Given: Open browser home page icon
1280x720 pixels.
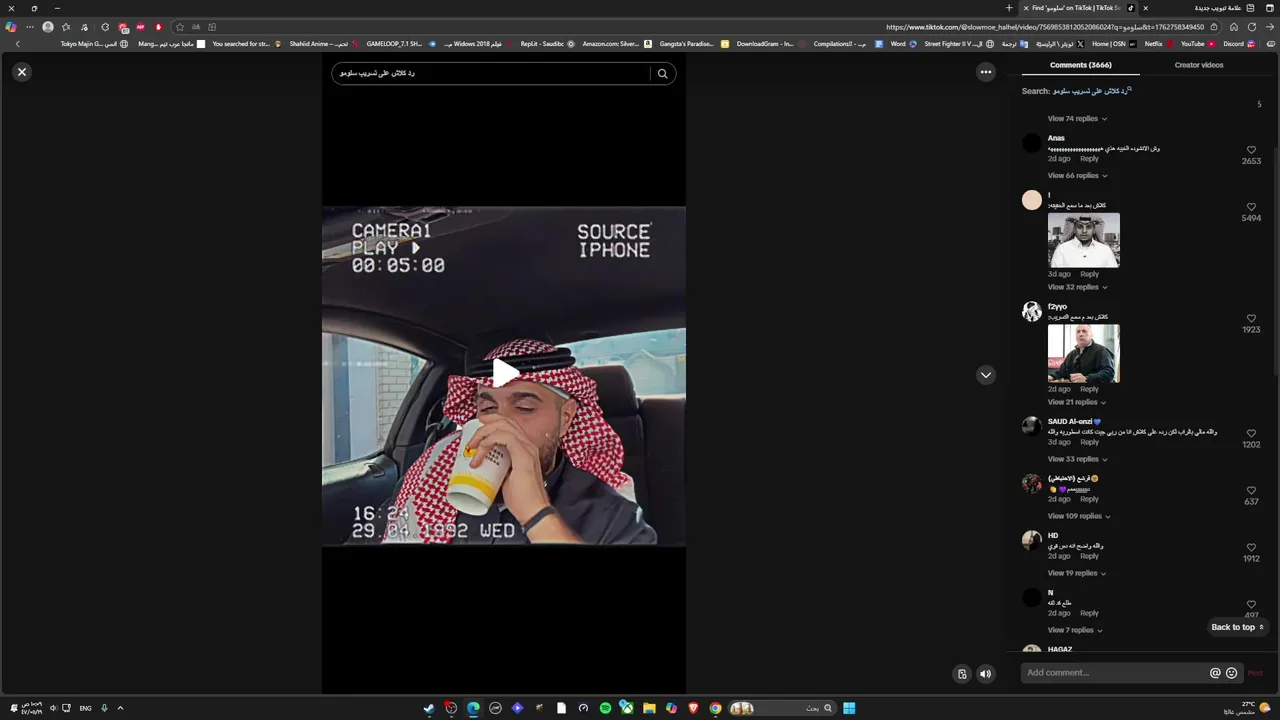Looking at the screenshot, I should (1234, 27).
